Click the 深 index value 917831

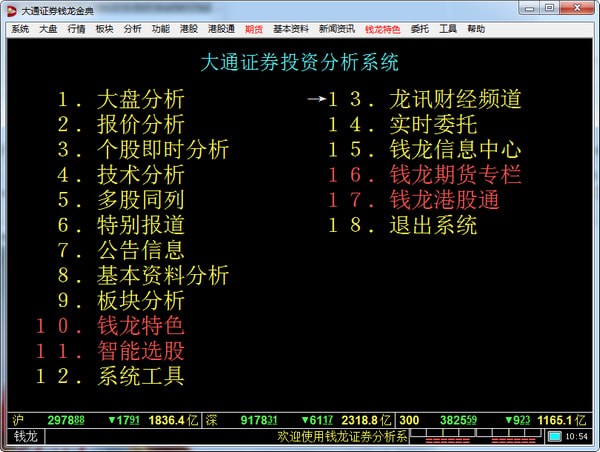[259, 421]
